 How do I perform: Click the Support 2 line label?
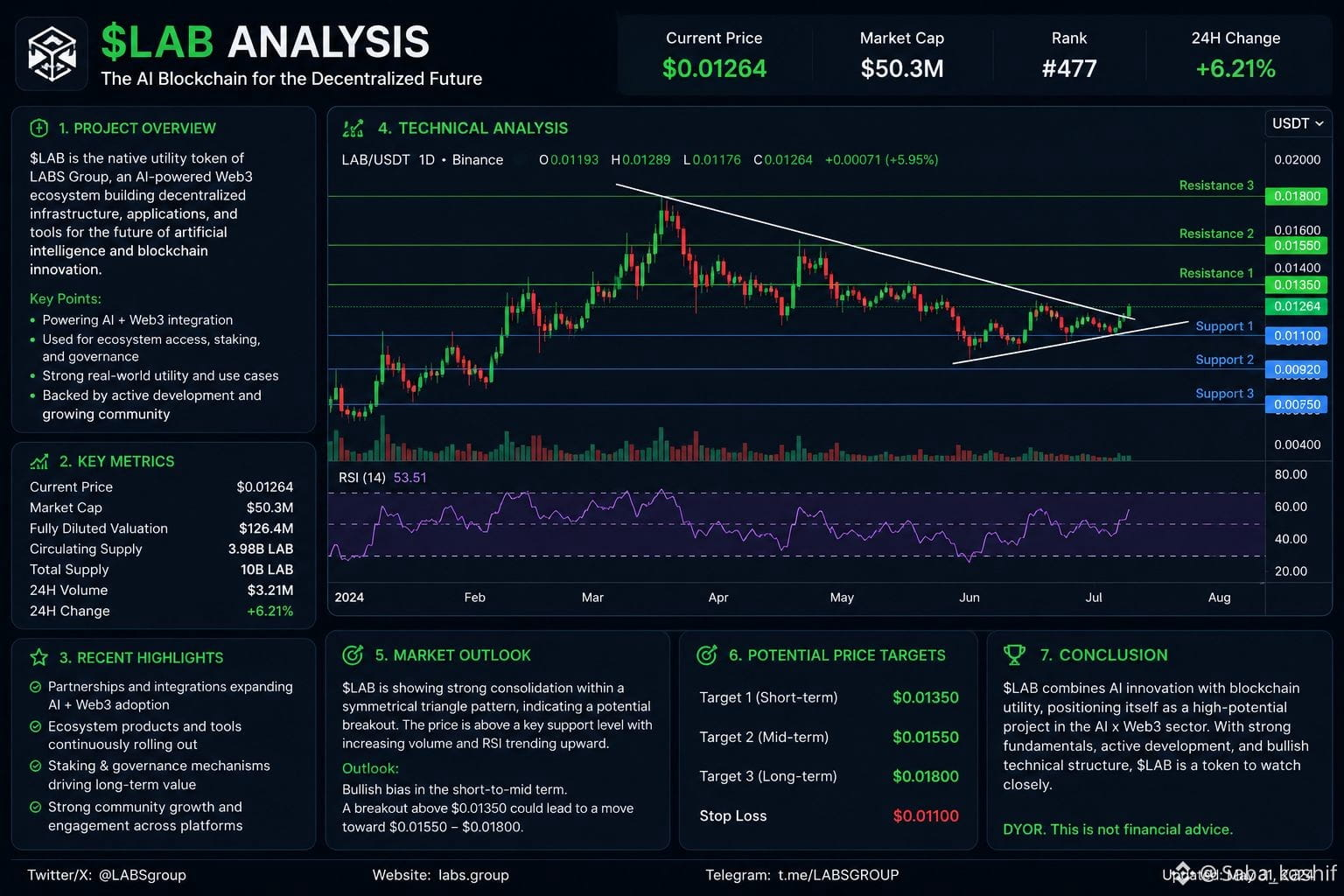pos(1224,360)
